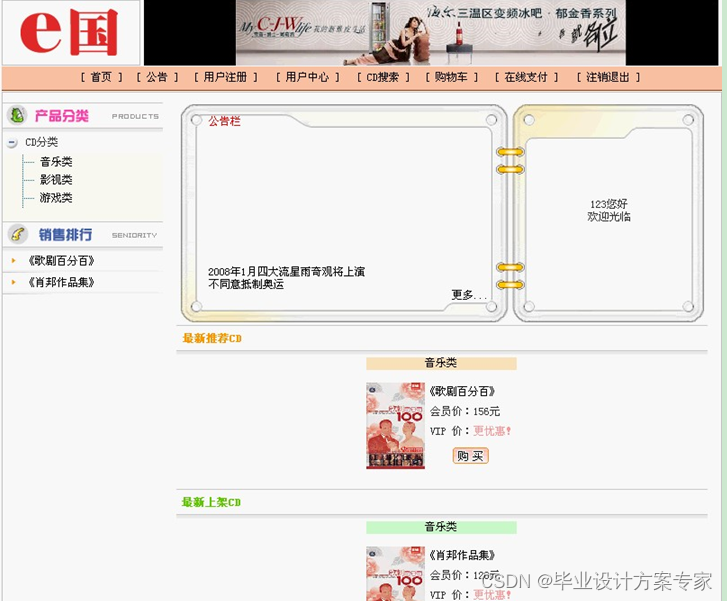
Task: Open the refrigerator banner advertisement
Action: pyautogui.click(x=431, y=32)
